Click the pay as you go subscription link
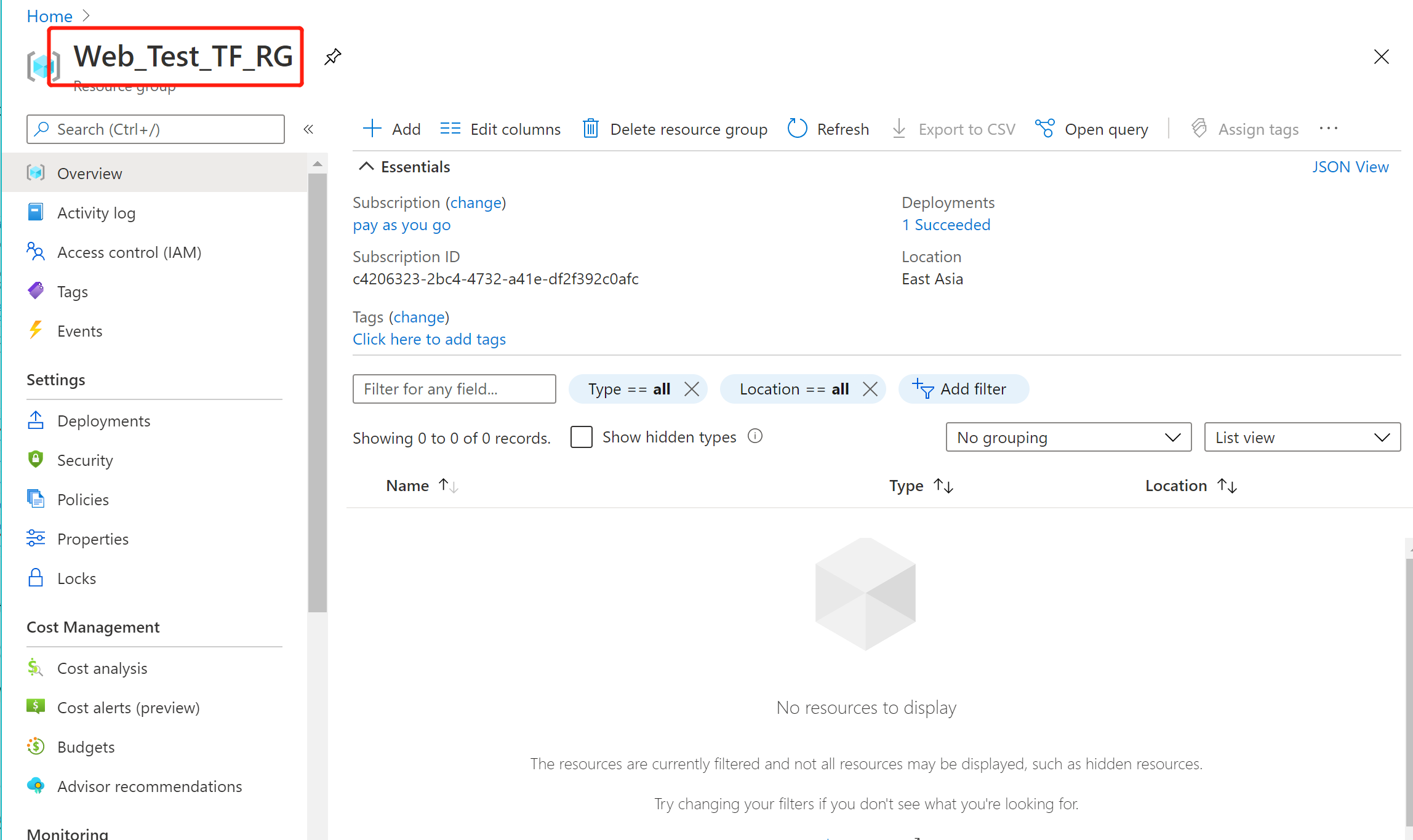Viewport: 1413px width, 840px height. (400, 224)
